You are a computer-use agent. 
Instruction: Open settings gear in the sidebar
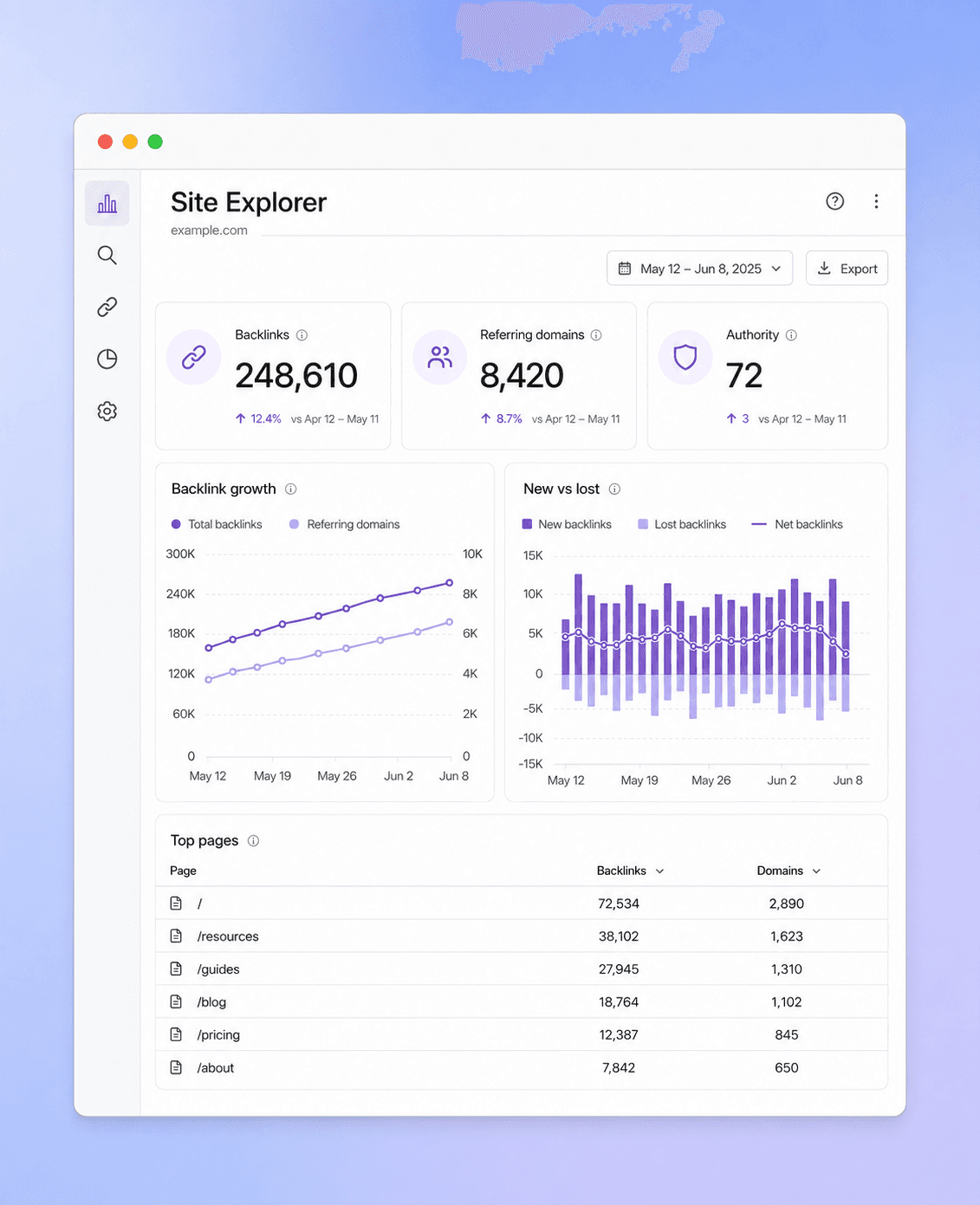click(107, 411)
